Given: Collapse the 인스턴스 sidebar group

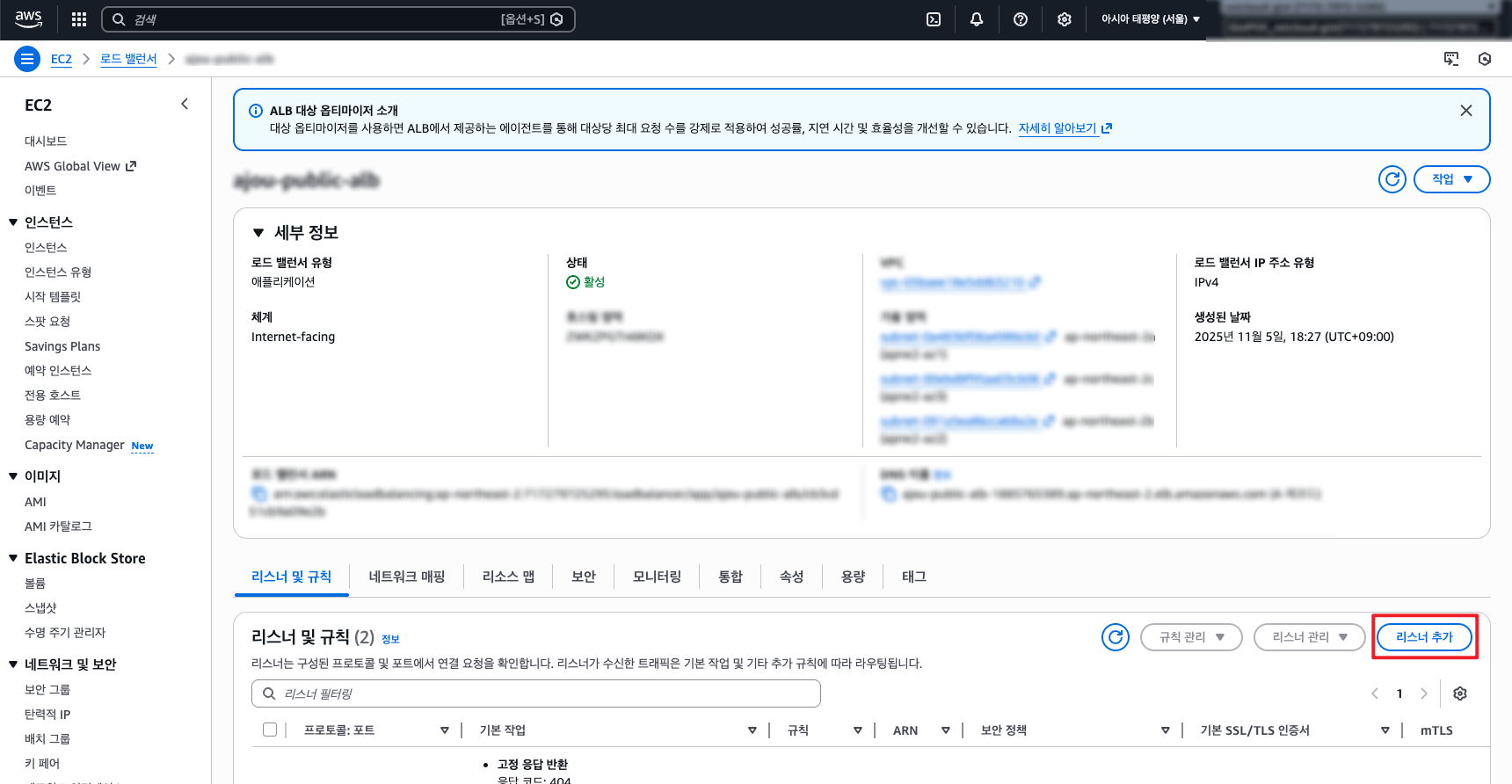Looking at the screenshot, I should pos(13,222).
